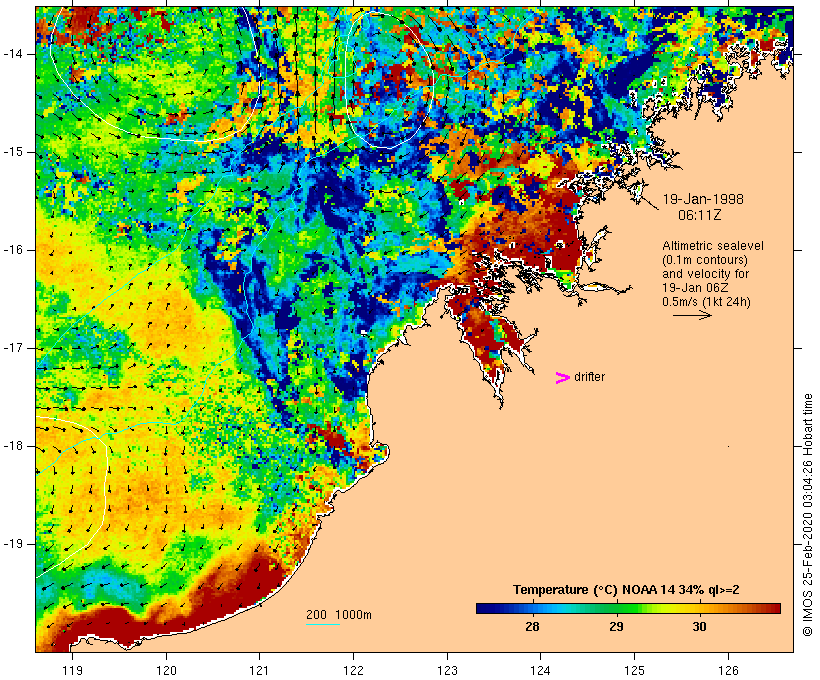The image size is (820, 680).
Task: Click the "and velocity for" text line
Action: [x=705, y=274]
